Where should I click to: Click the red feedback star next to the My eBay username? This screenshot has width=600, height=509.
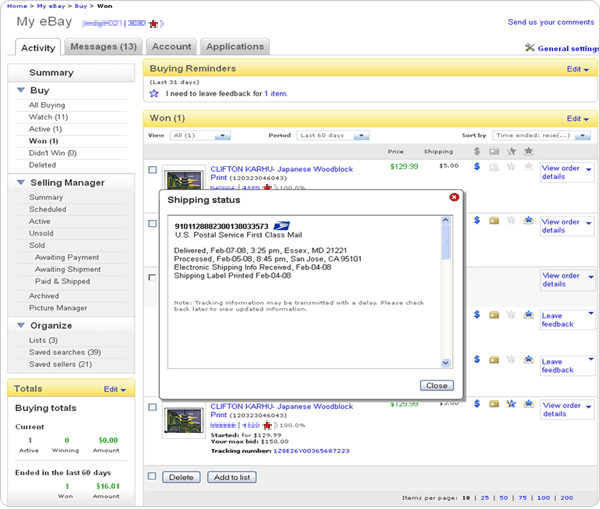(153, 24)
